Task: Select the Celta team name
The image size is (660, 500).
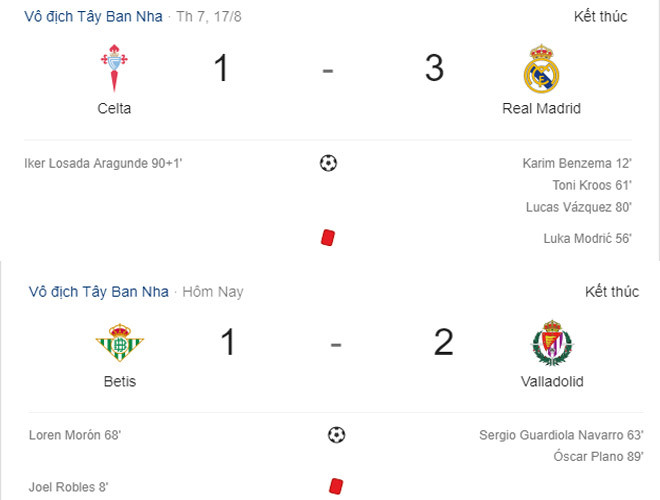Action: [114, 108]
